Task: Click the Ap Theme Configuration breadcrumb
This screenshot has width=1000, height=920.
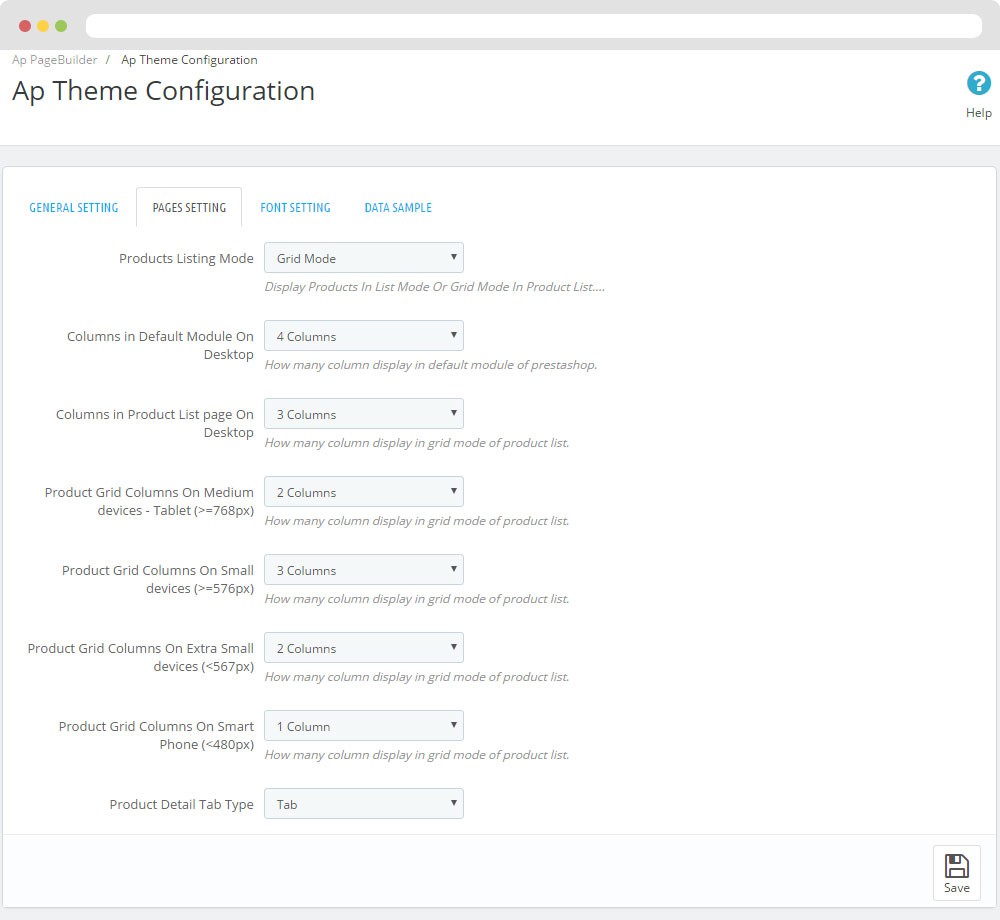Action: click(189, 60)
